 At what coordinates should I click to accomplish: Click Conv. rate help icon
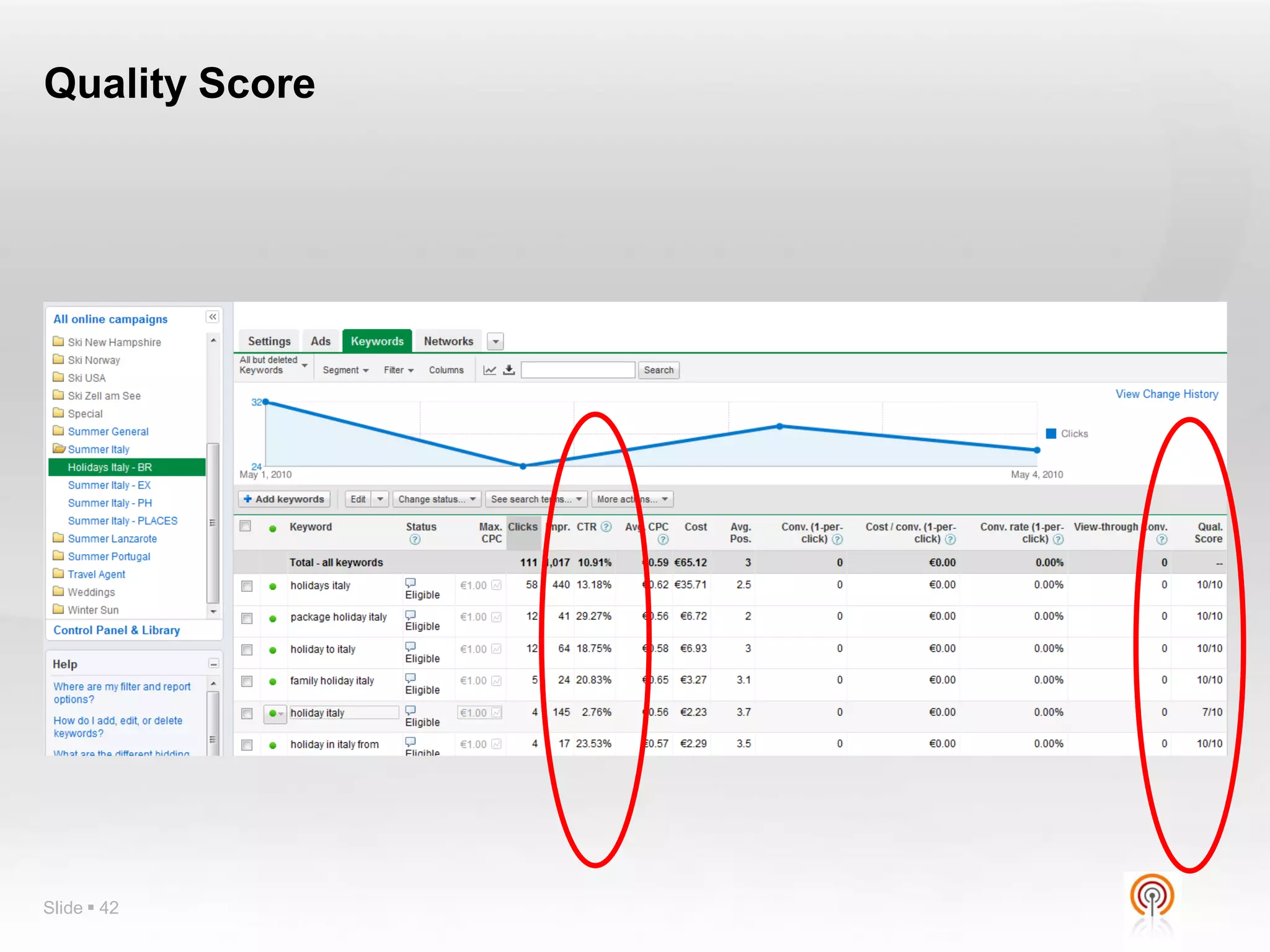1059,539
